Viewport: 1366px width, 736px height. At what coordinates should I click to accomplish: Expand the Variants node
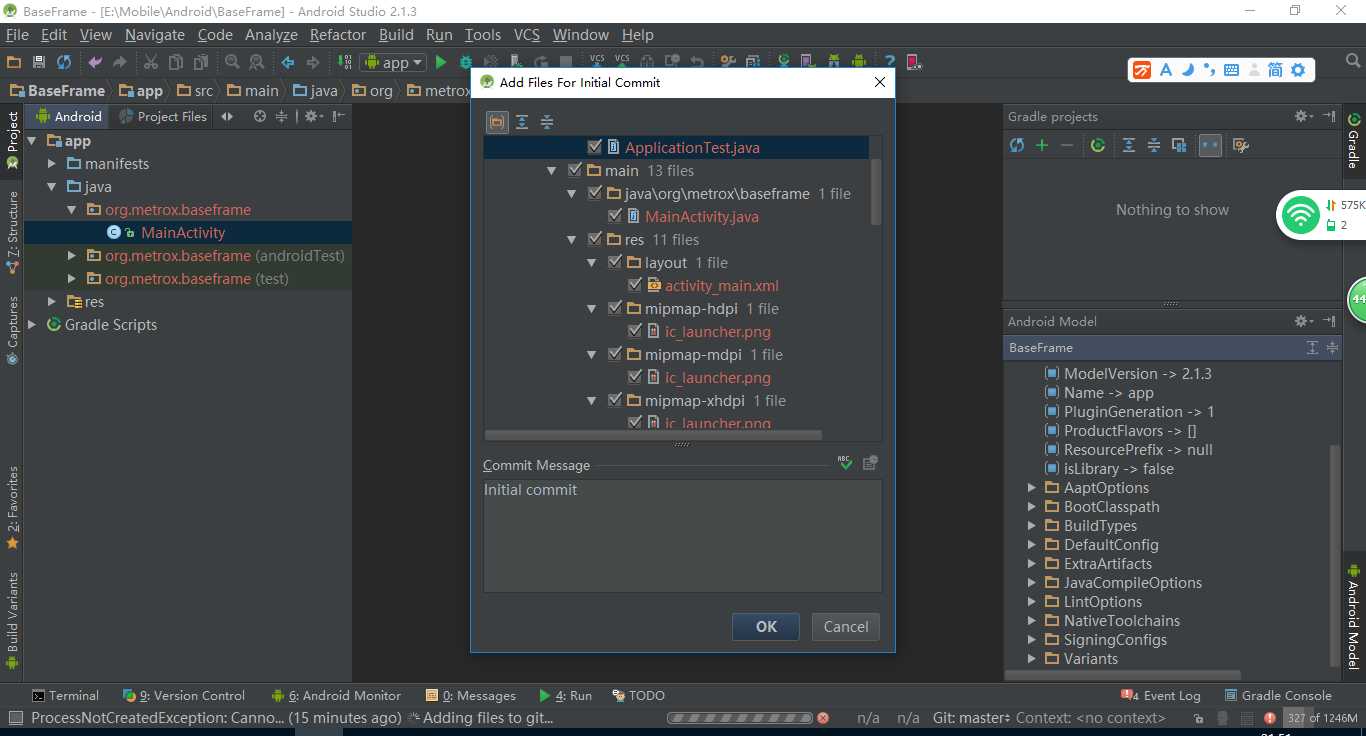pyautogui.click(x=1032, y=659)
